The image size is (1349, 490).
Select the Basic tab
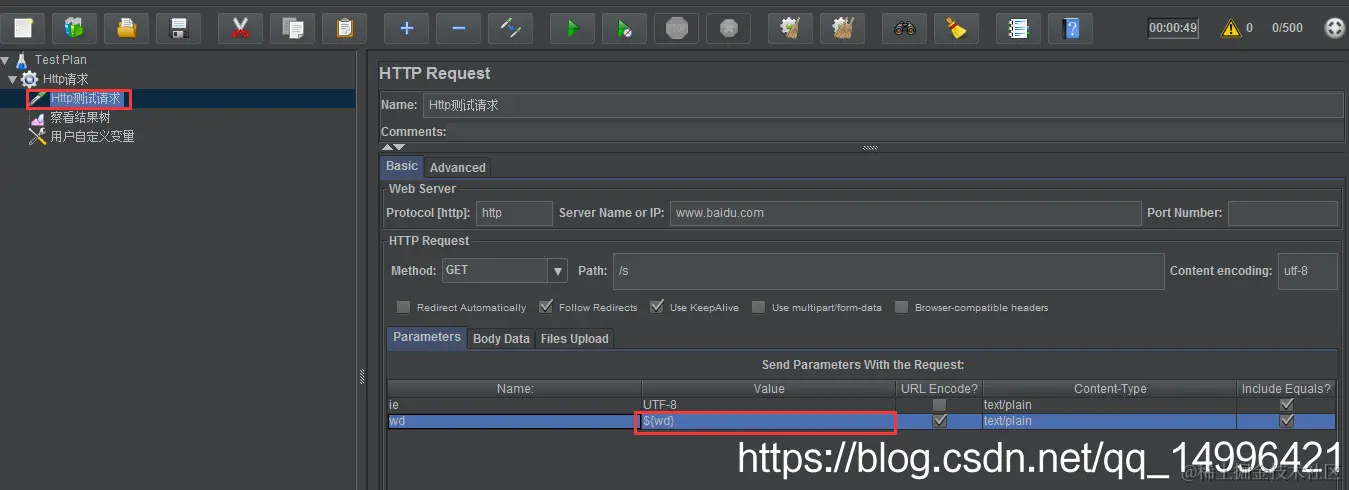[x=402, y=166]
